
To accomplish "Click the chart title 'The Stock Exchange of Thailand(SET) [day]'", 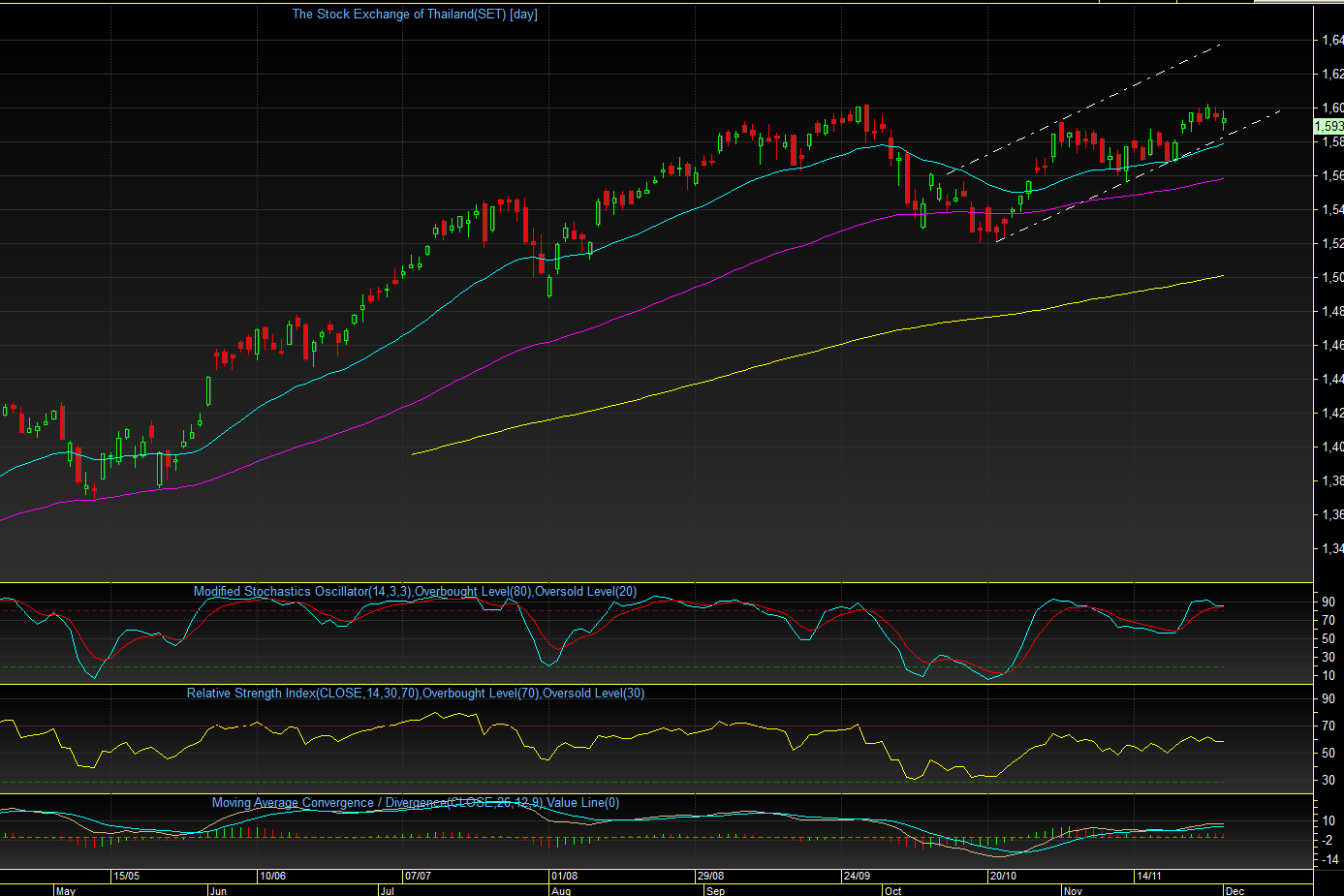I will (415, 15).
